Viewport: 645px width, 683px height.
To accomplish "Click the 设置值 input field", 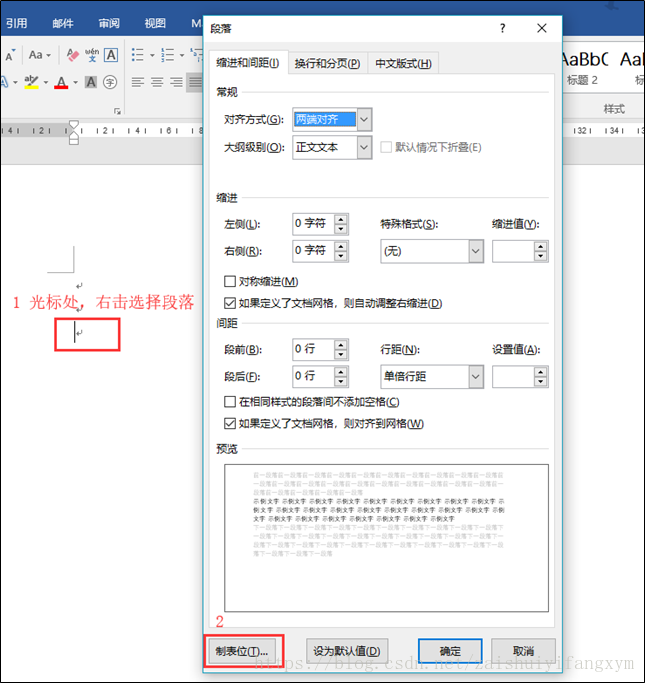I will (x=513, y=377).
